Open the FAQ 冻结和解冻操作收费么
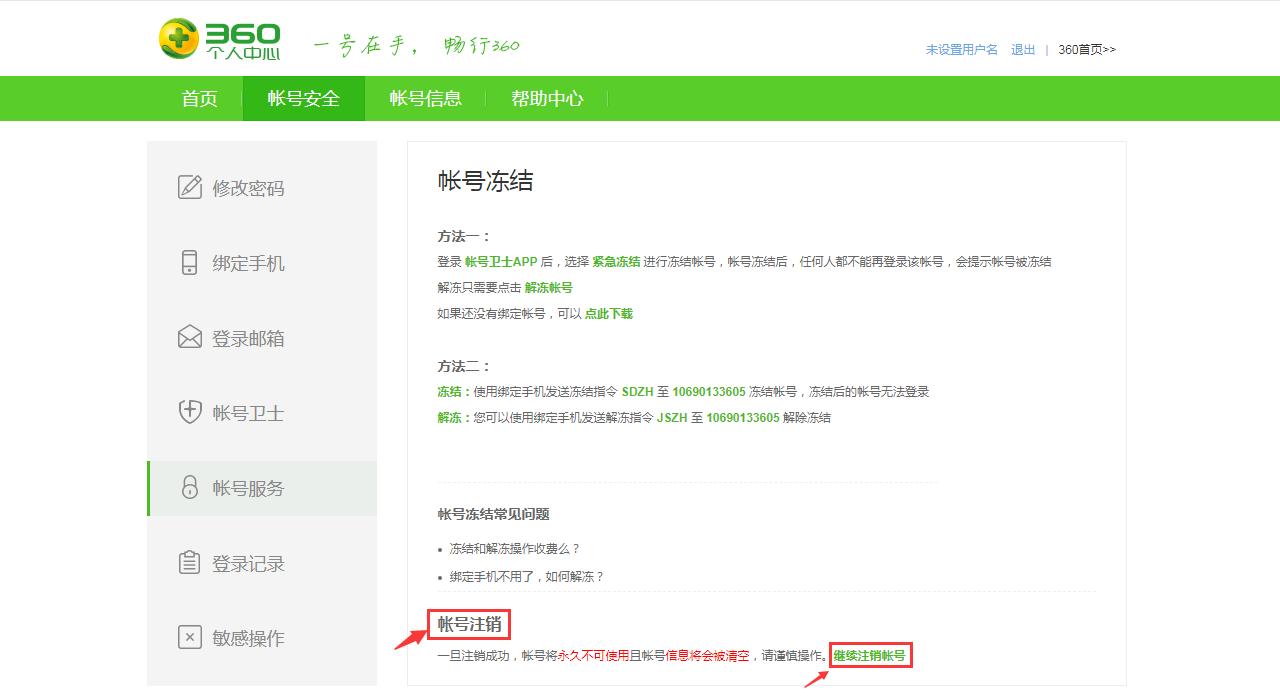This screenshot has height=700, width=1280. pos(513,551)
